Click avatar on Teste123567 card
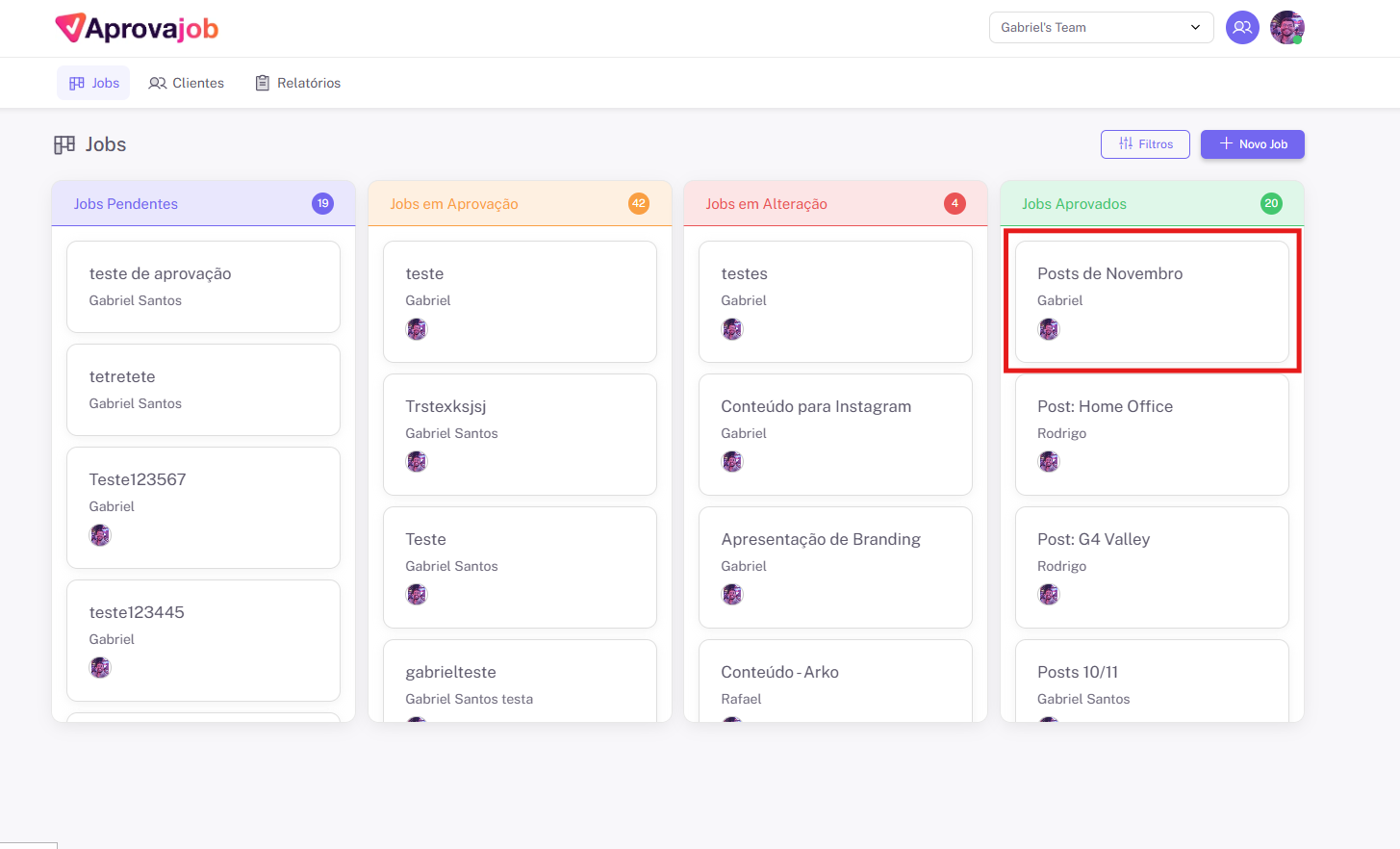 tap(100, 535)
